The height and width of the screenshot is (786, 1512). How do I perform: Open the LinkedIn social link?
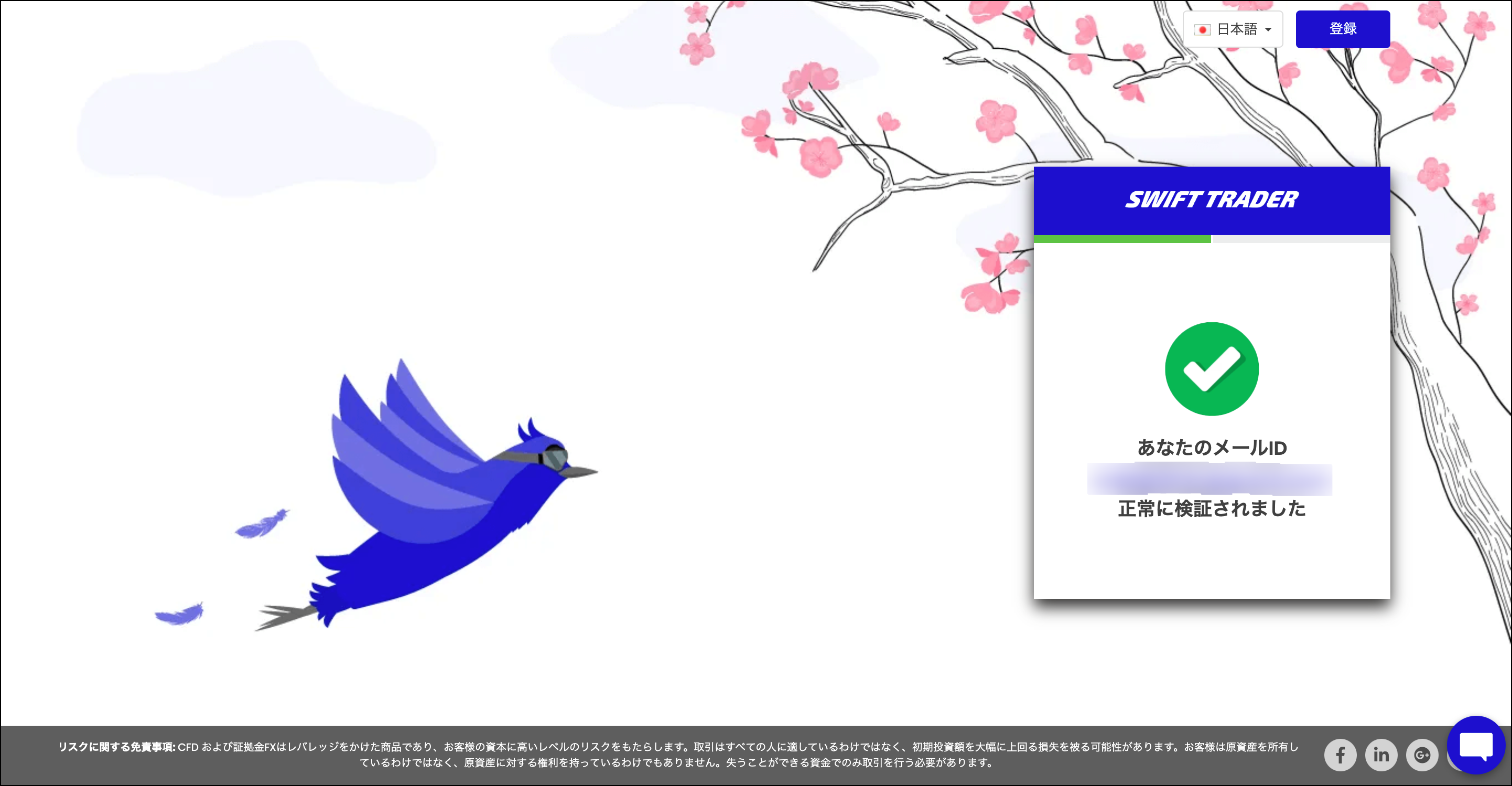click(1380, 755)
